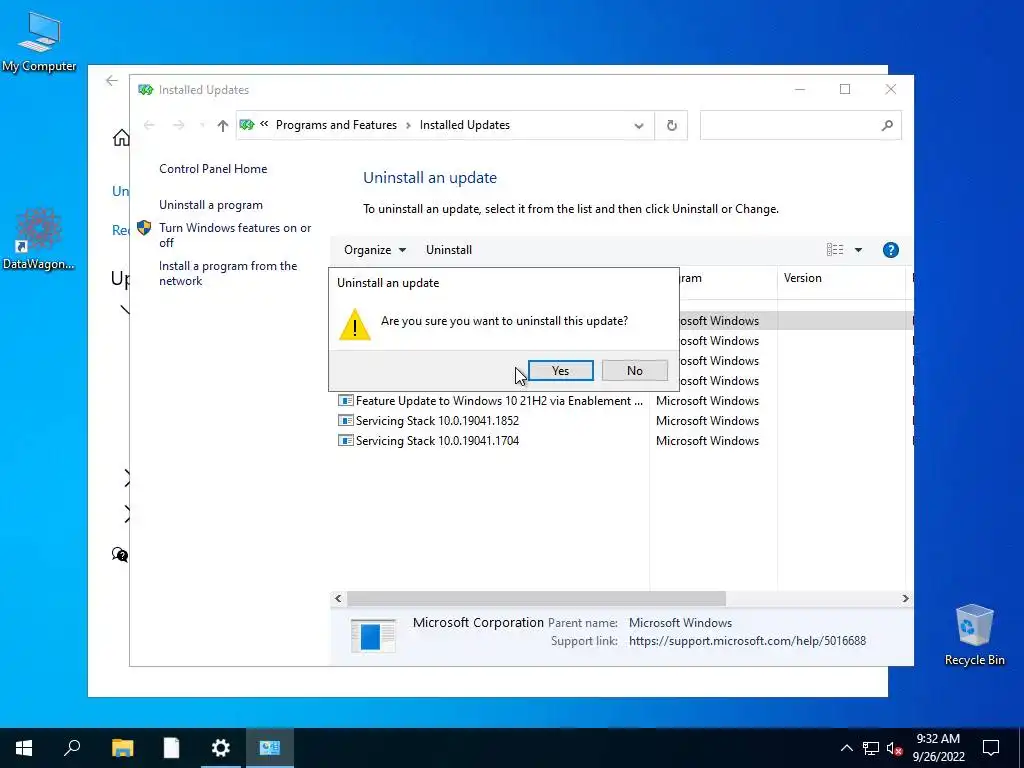Open Uninstall a program link
The width and height of the screenshot is (1024, 768).
click(211, 205)
